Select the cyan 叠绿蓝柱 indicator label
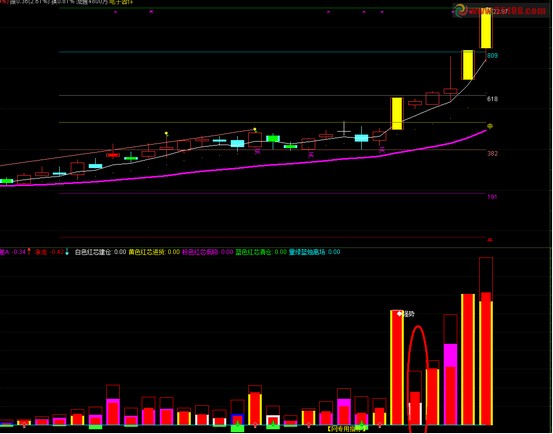 pyautogui.click(x=307, y=252)
